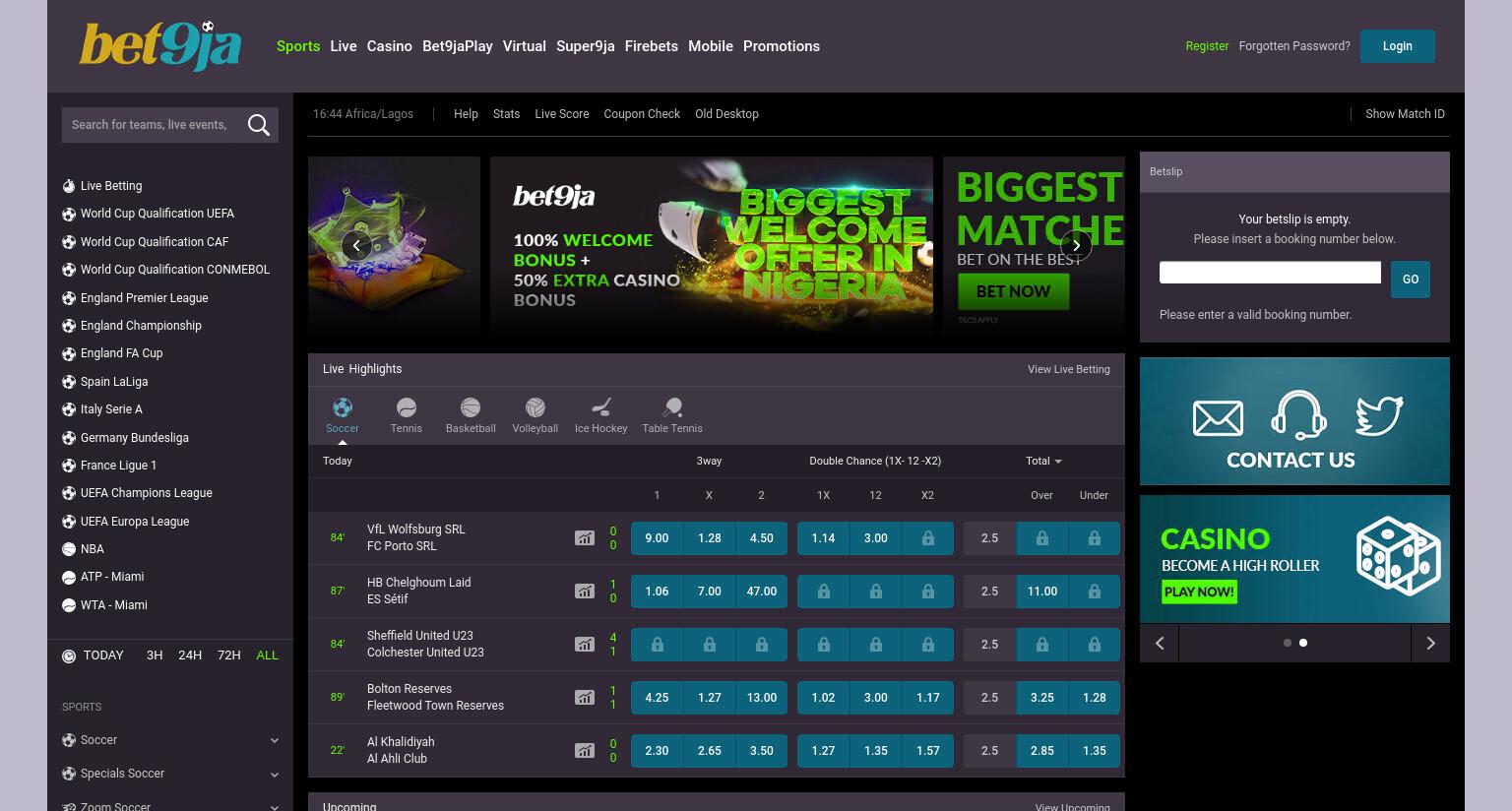Open the Total market dropdown
Image resolution: width=1512 pixels, height=811 pixels.
pos(1043,461)
